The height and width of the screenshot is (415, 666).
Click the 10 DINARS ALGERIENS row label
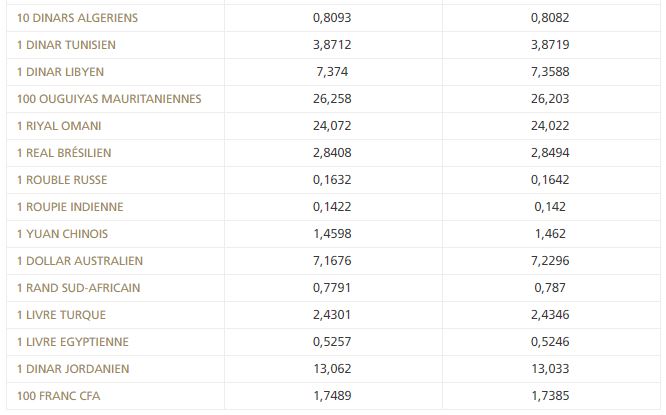pos(77,18)
